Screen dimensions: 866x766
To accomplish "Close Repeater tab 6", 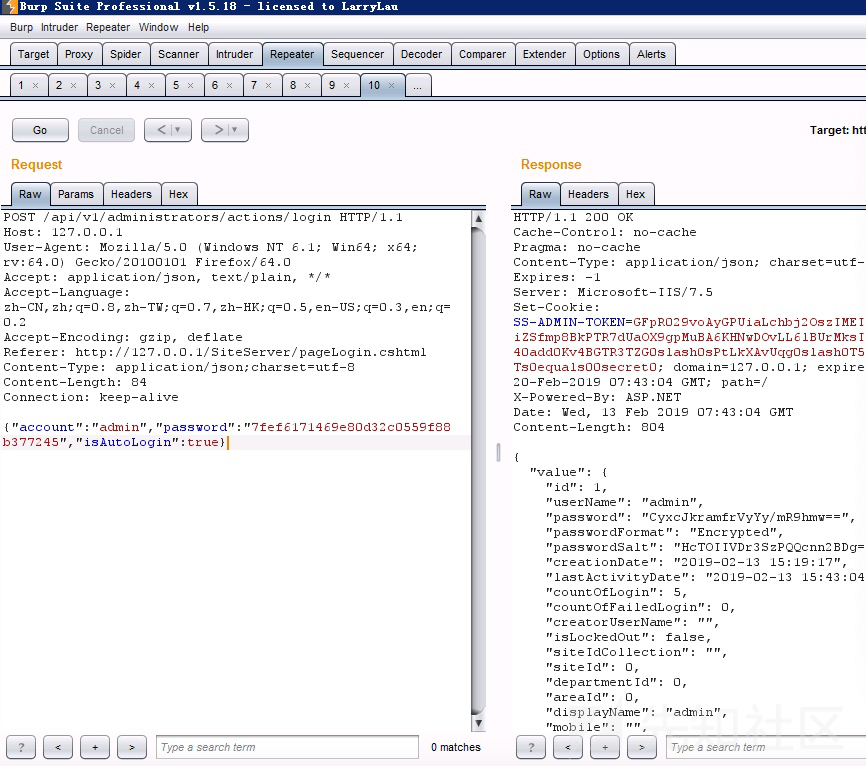I will (x=229, y=86).
